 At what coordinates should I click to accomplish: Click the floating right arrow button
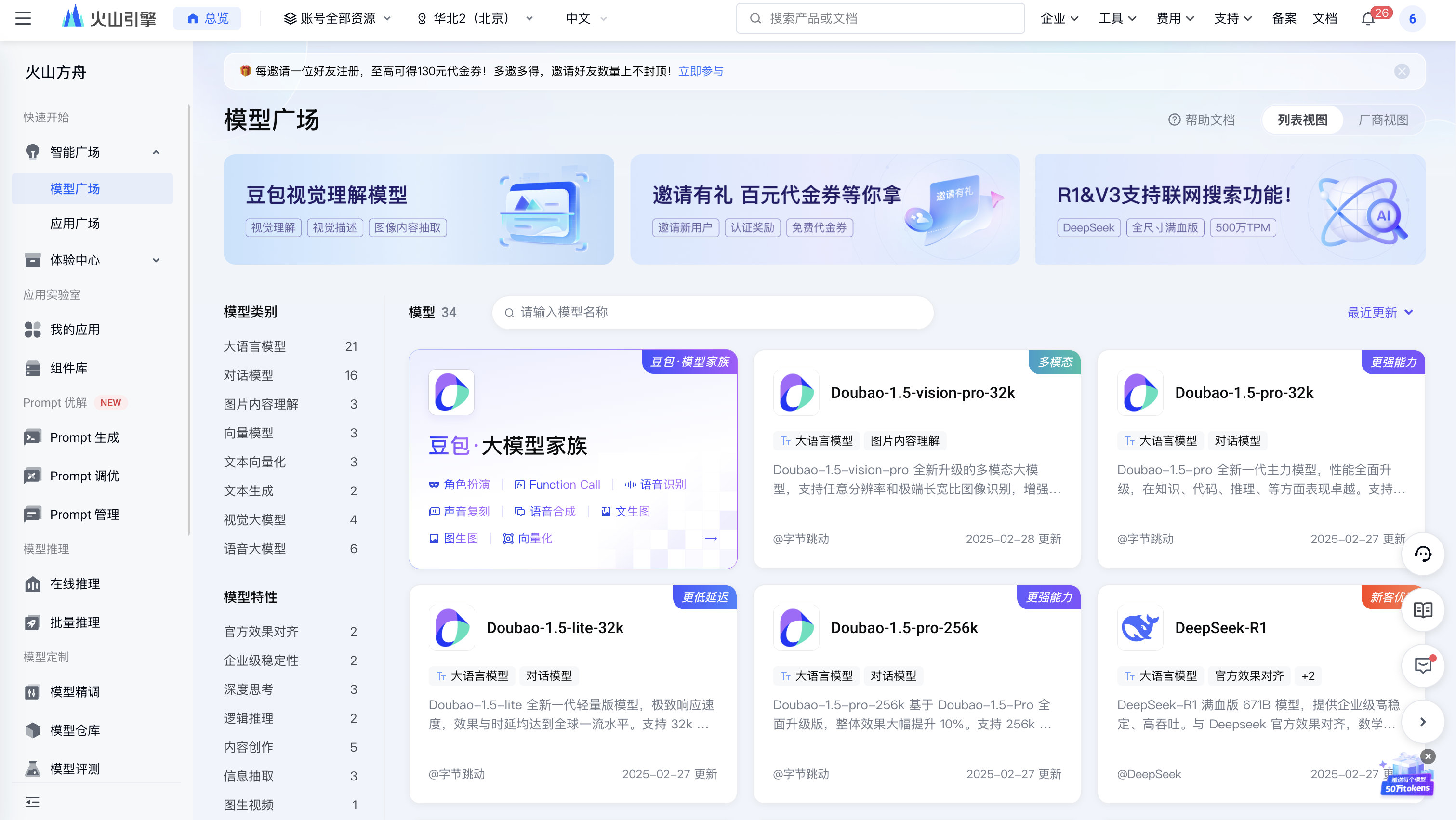[1423, 721]
